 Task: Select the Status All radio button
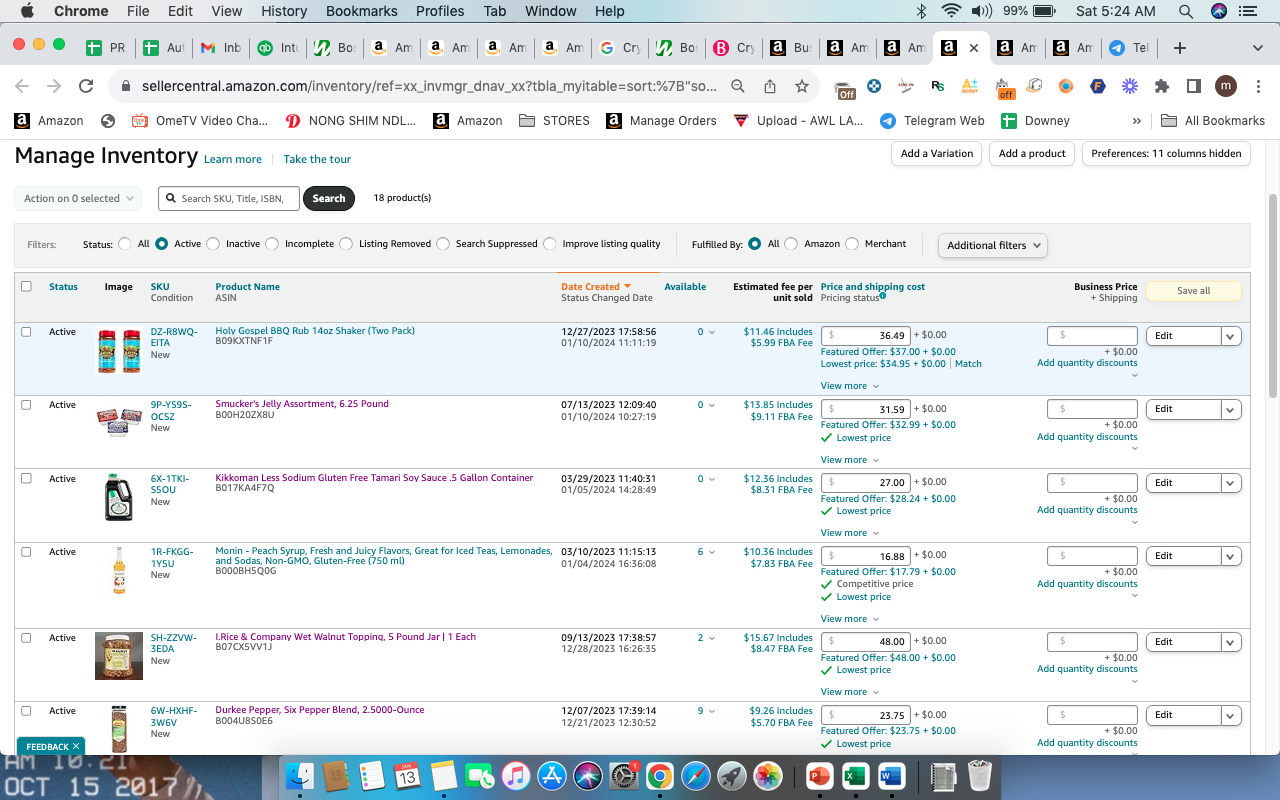pyautogui.click(x=125, y=244)
